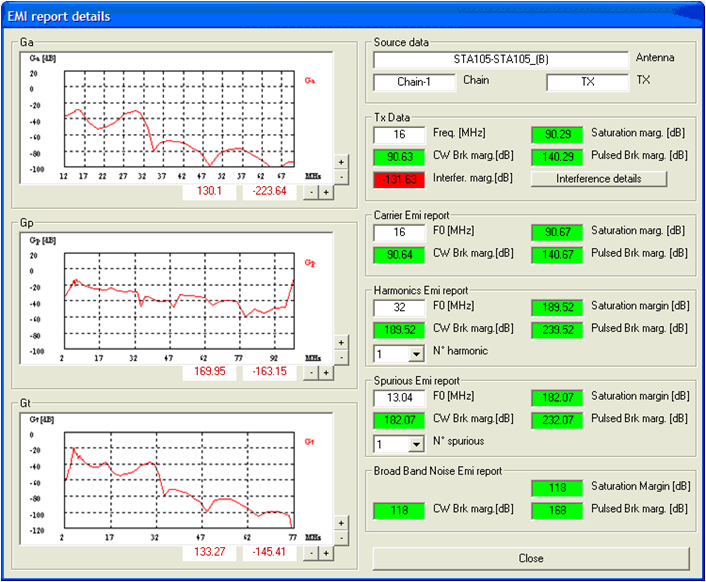
Task: Click Broad Band Pulsed Brk marg. value 168
Action: pyautogui.click(x=557, y=510)
